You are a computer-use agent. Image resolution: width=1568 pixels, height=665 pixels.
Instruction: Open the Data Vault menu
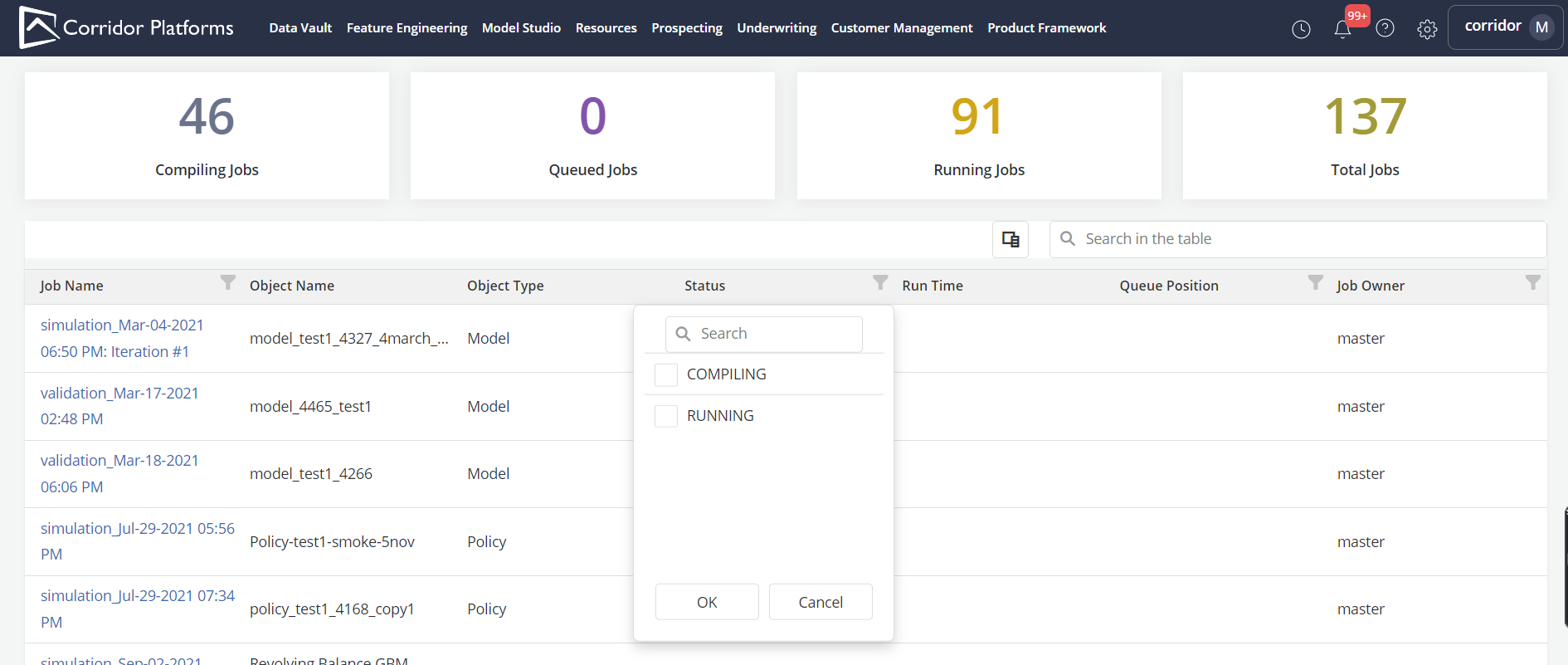click(300, 28)
